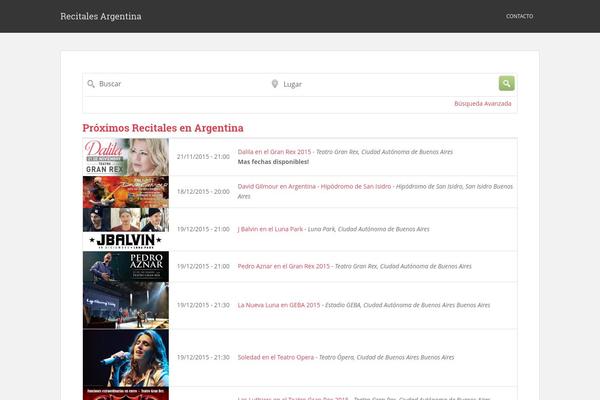600x400 pixels.
Task: Open David Gilmour en Argentina link
Action: tap(314, 186)
